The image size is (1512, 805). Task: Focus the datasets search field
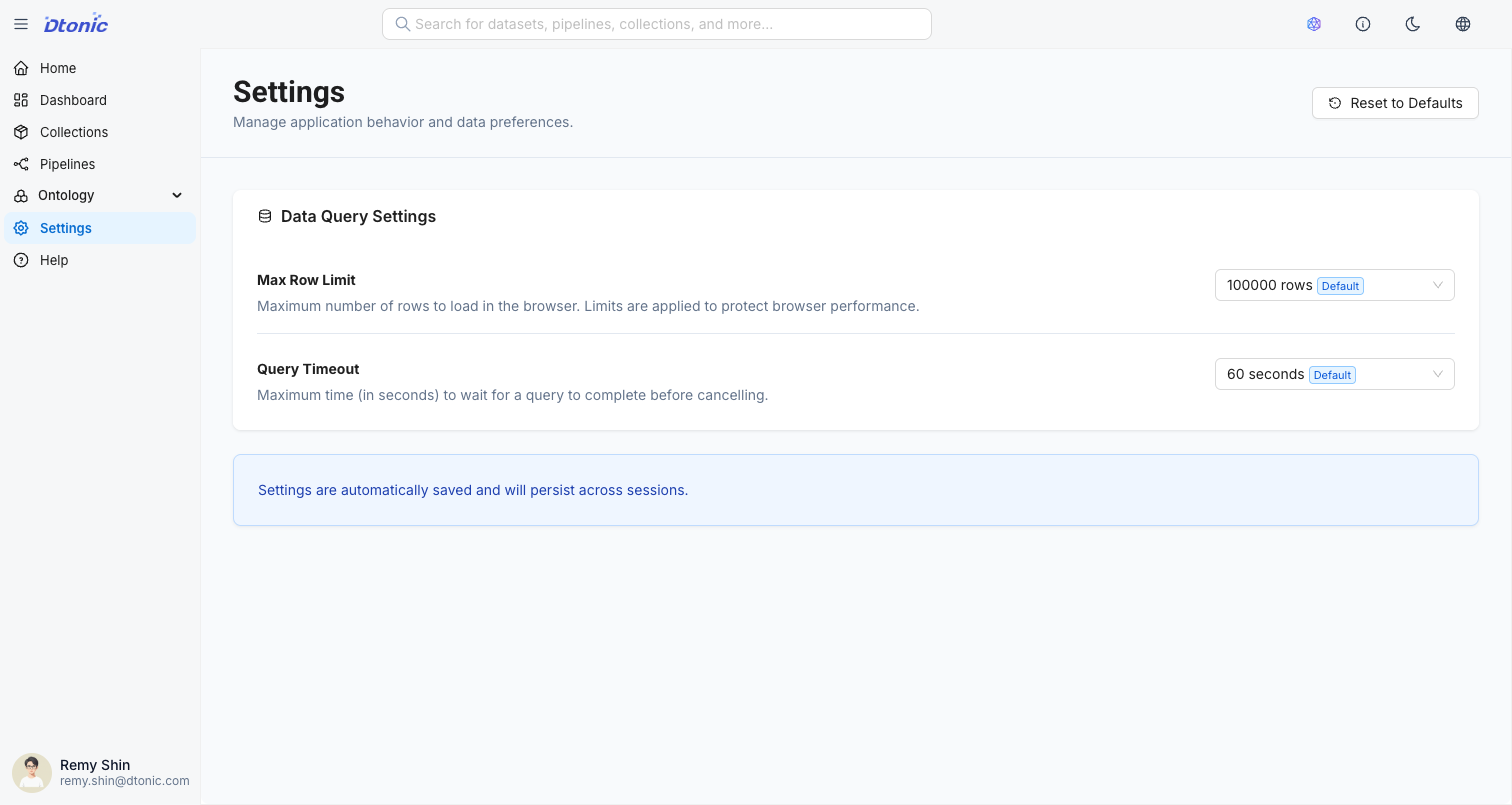click(657, 24)
